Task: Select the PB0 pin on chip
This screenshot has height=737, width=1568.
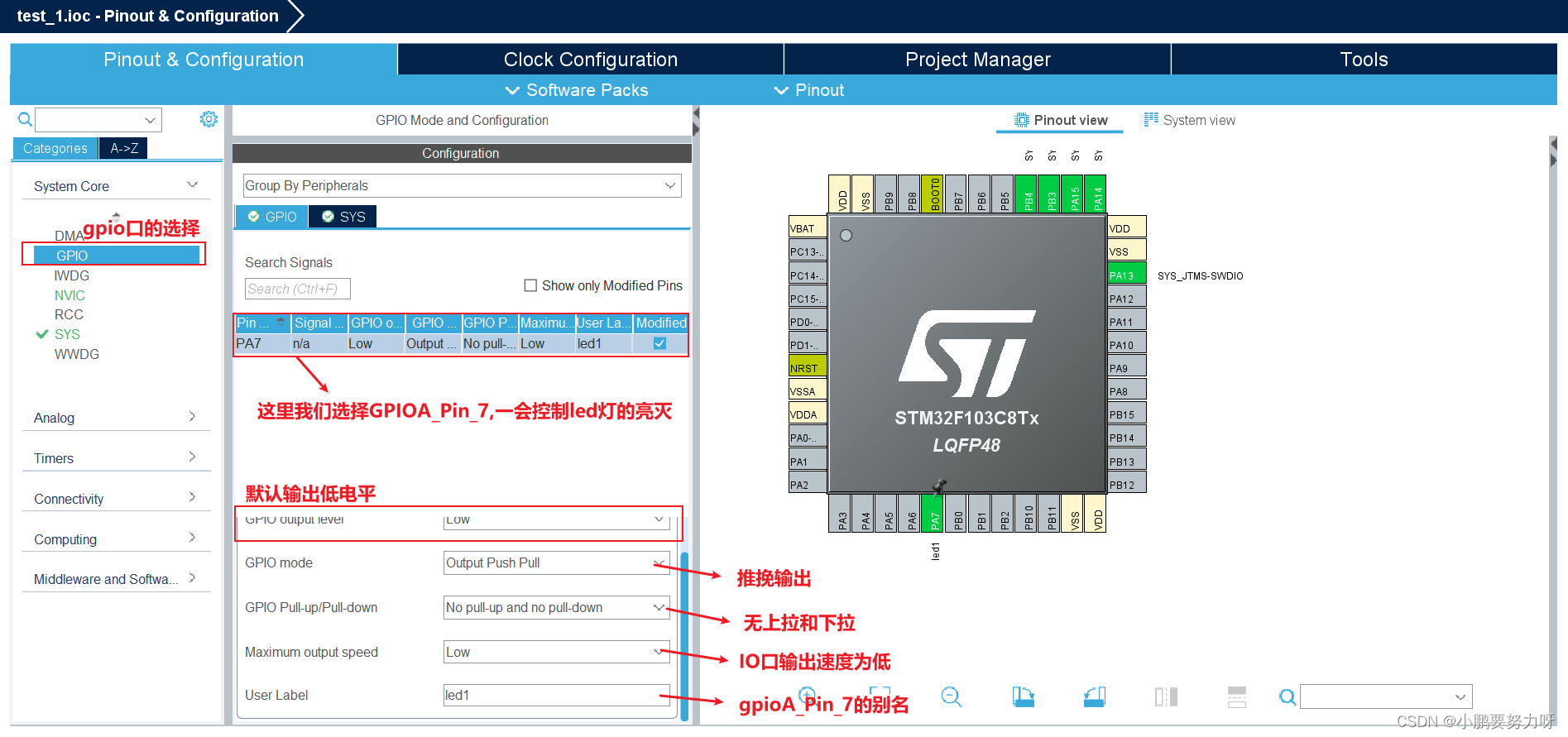Action: click(955, 513)
